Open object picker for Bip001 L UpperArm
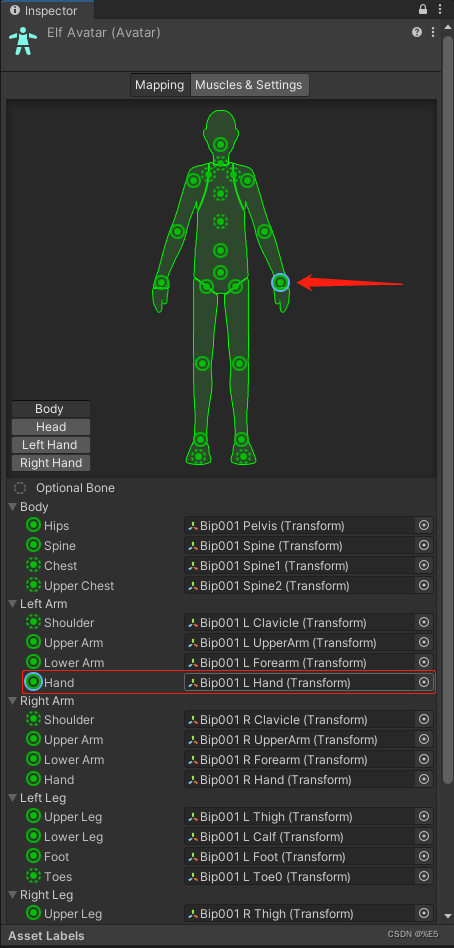Image resolution: width=454 pixels, height=948 pixels. coord(424,642)
